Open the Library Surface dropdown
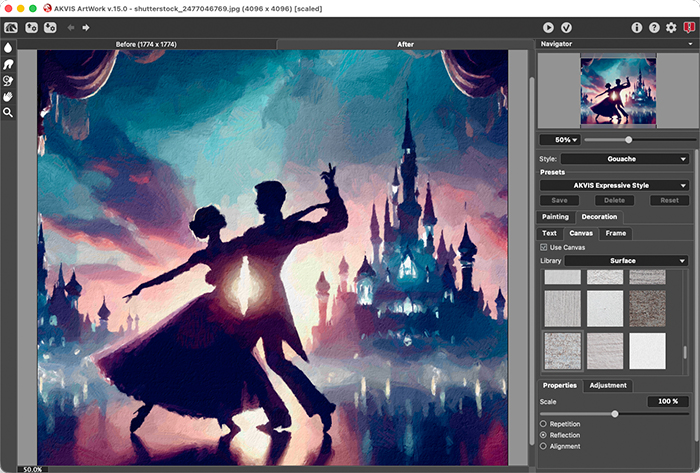Viewport: 700px width, 473px height. click(x=626, y=261)
